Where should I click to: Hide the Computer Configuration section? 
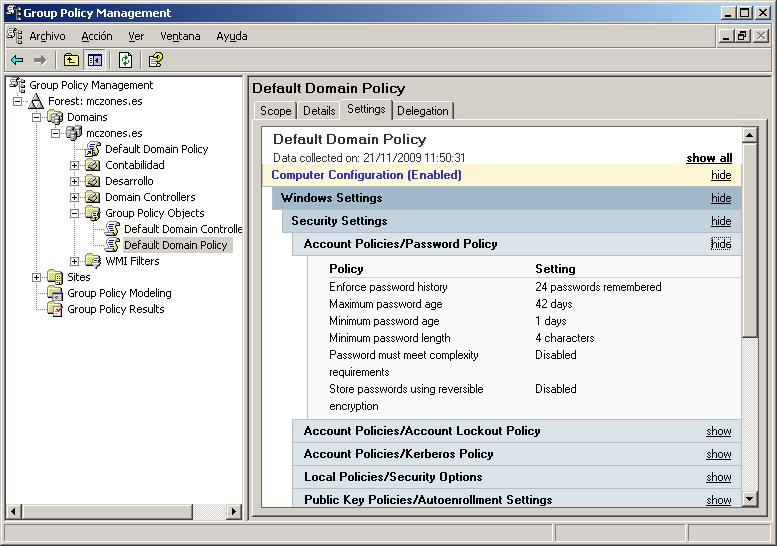[x=721, y=175]
